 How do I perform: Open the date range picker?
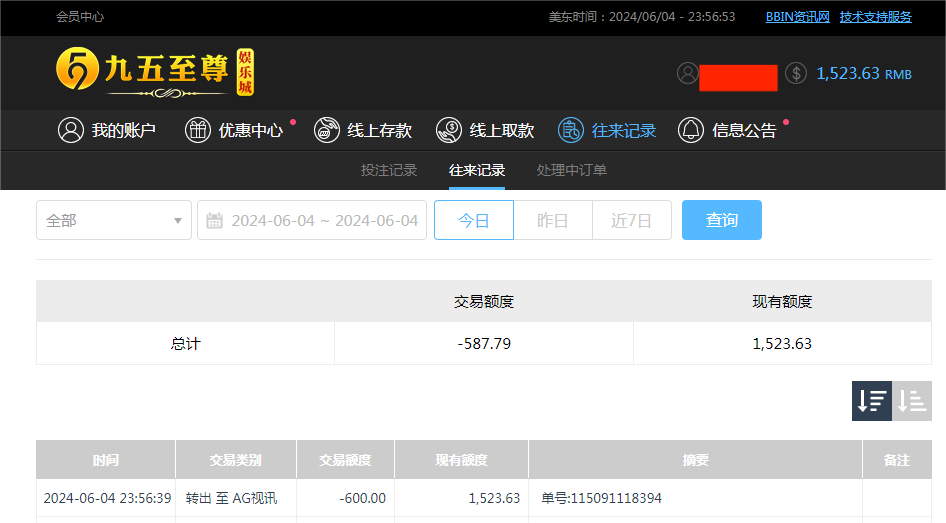coord(324,220)
